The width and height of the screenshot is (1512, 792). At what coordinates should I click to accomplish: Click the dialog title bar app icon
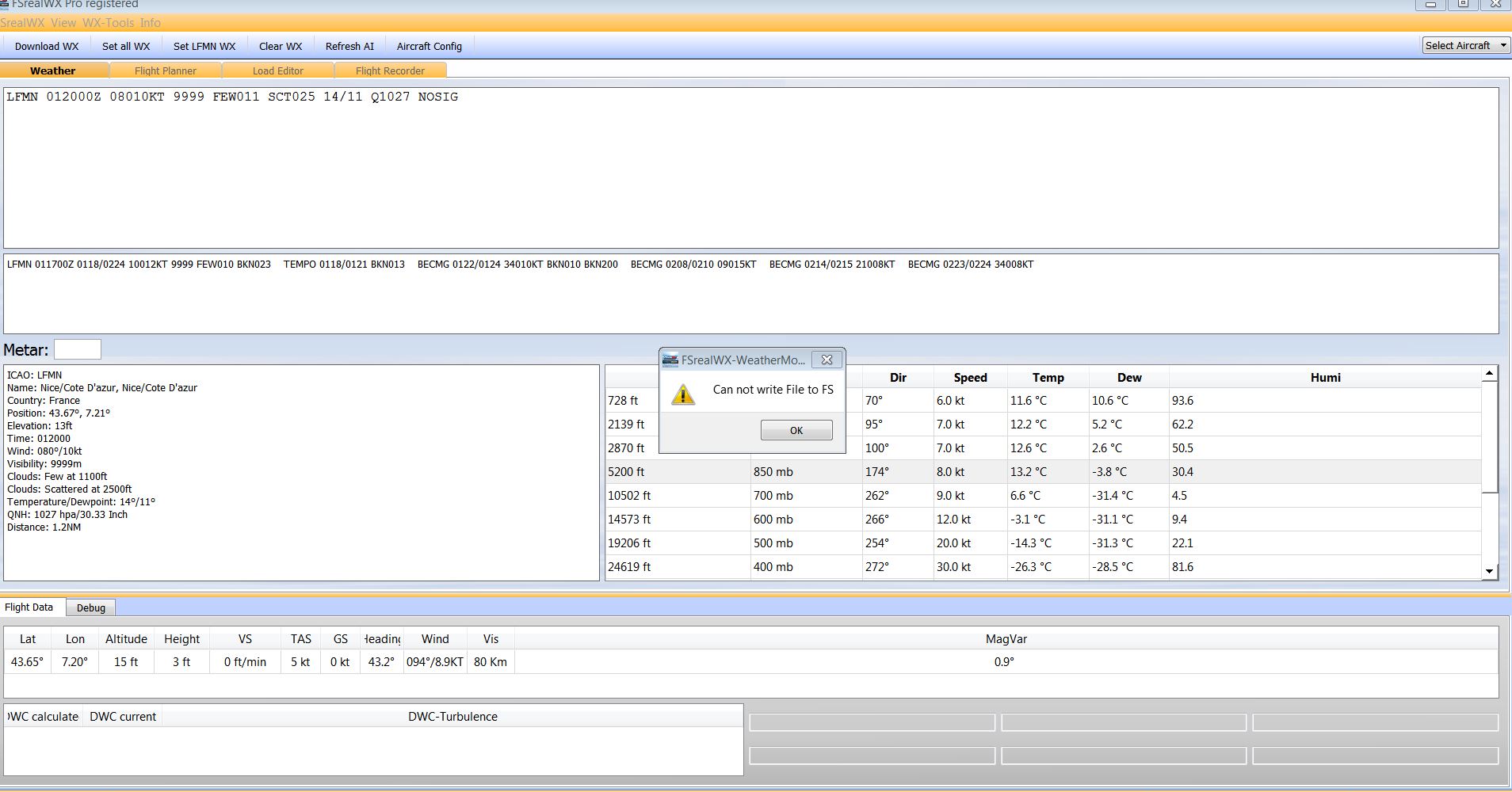click(x=670, y=360)
